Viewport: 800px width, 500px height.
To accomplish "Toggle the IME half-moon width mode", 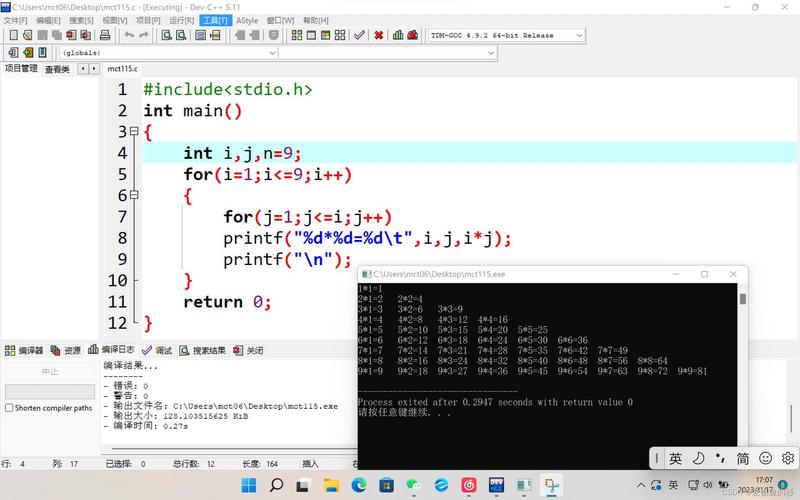I will click(698, 458).
